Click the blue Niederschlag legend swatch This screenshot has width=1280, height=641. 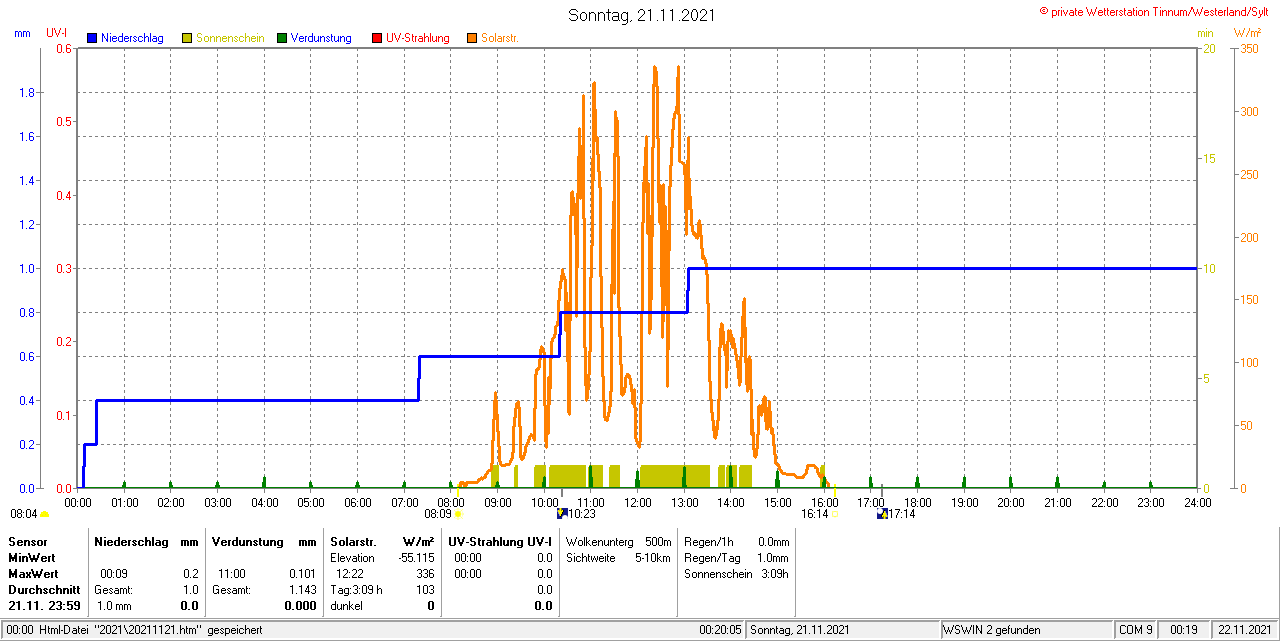[x=93, y=38]
